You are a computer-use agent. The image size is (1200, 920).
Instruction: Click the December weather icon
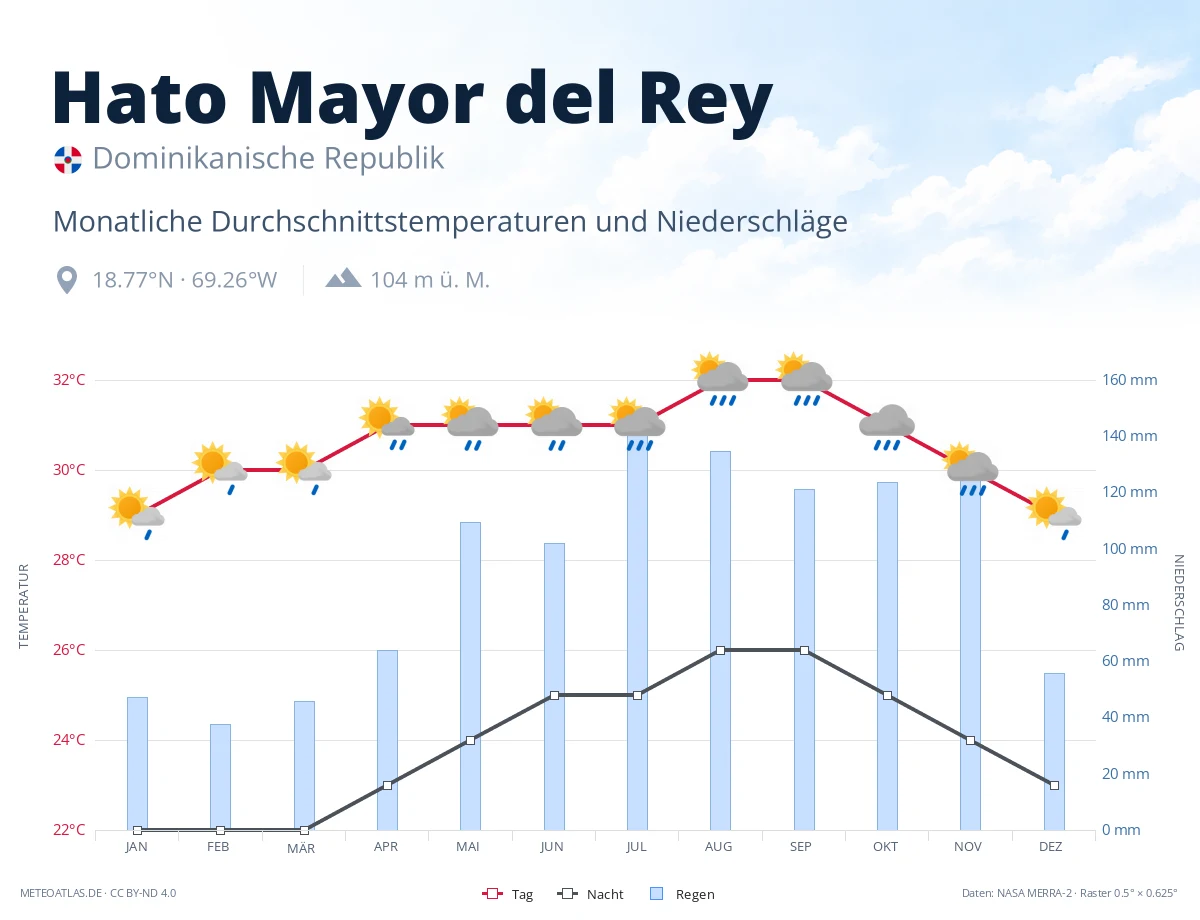[x=1054, y=514]
